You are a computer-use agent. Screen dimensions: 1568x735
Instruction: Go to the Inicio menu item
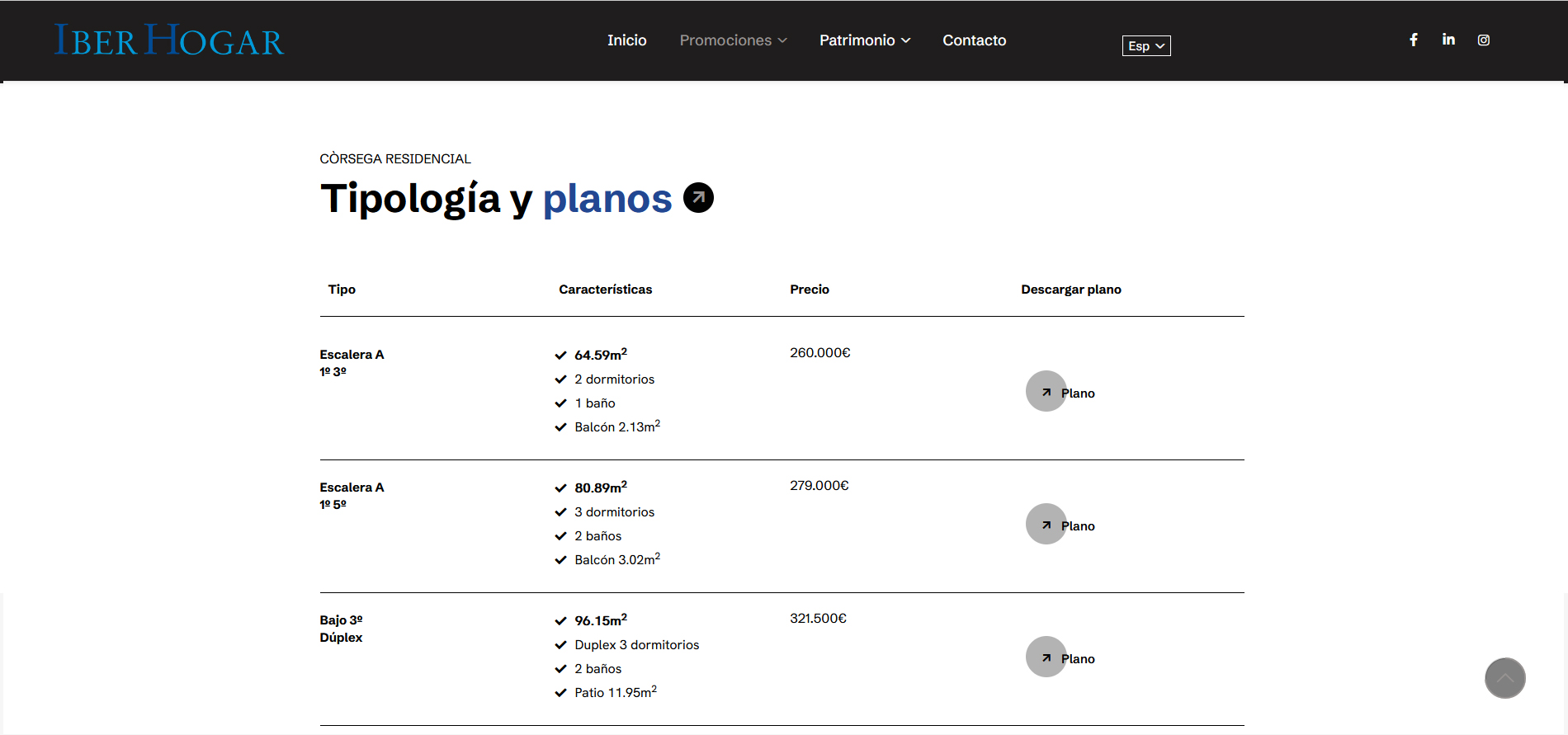tap(626, 40)
